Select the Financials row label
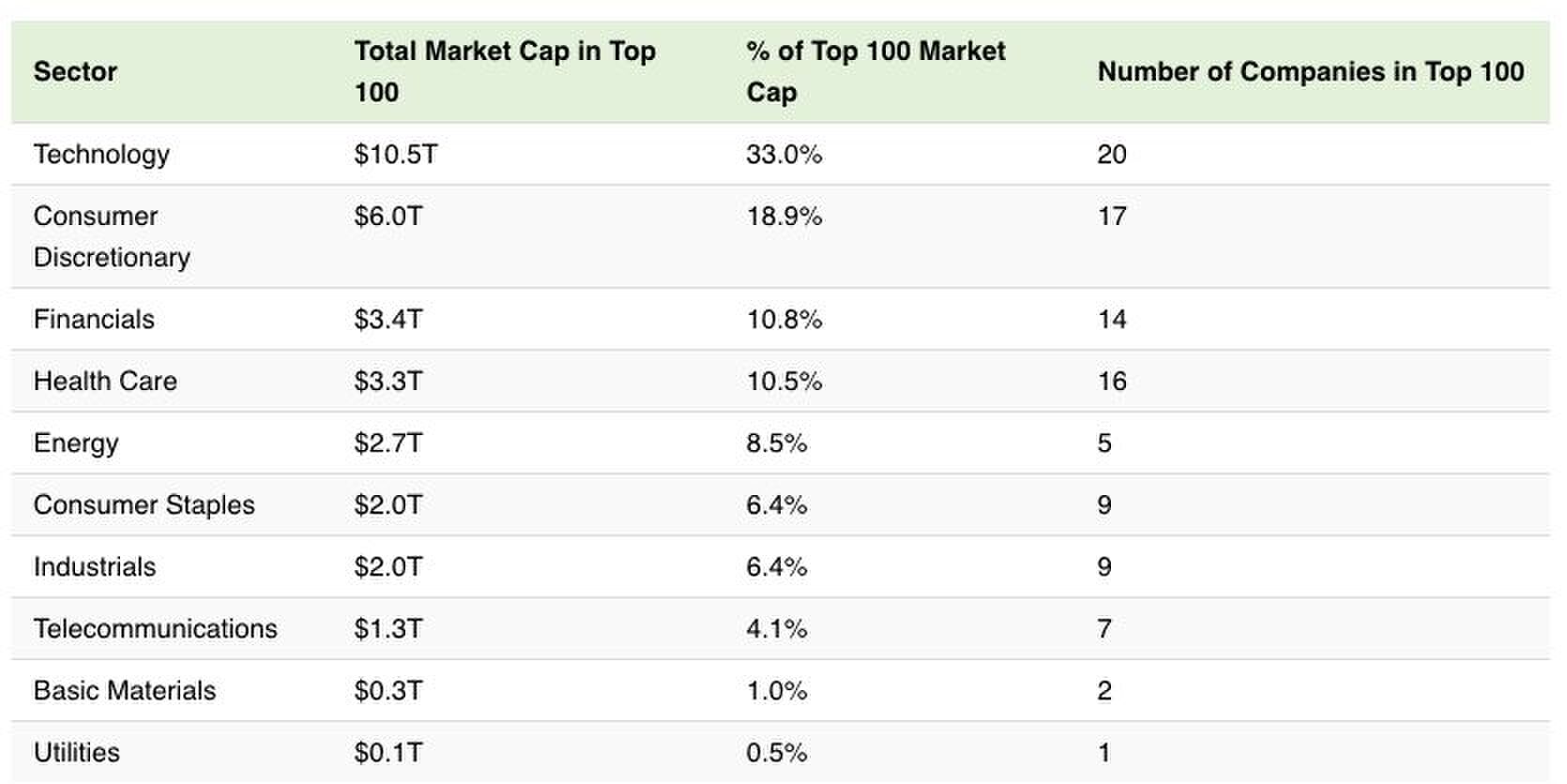The height and width of the screenshot is (784, 1567). tap(94, 319)
